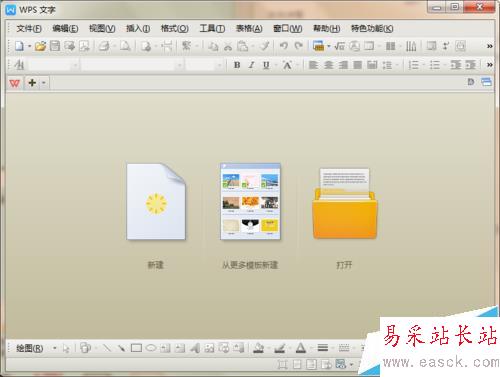The height and width of the screenshot is (377, 500).
Task: Open the 工具(T) menu
Action: pyautogui.click(x=212, y=29)
